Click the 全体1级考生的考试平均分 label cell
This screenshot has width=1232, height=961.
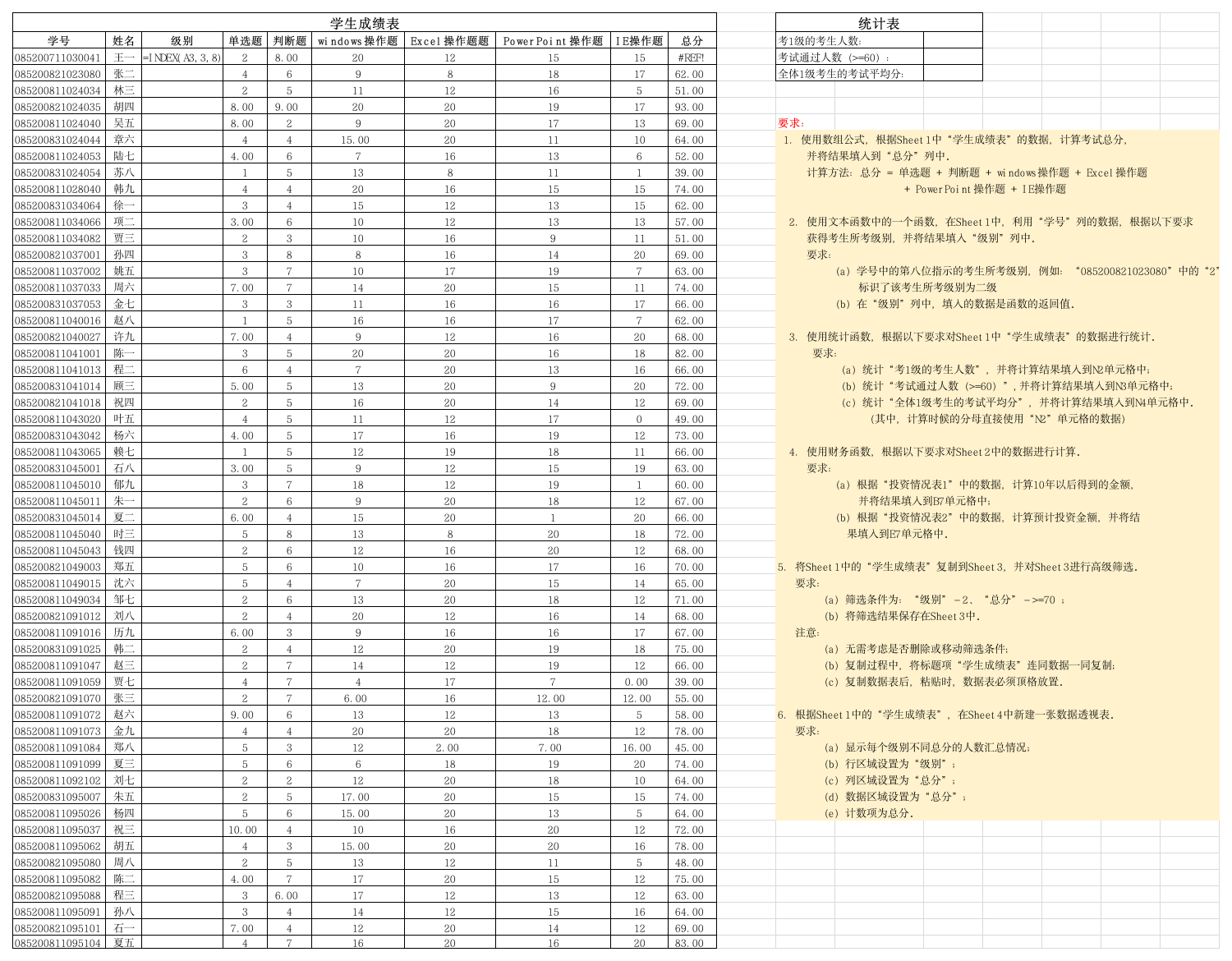coord(849,74)
